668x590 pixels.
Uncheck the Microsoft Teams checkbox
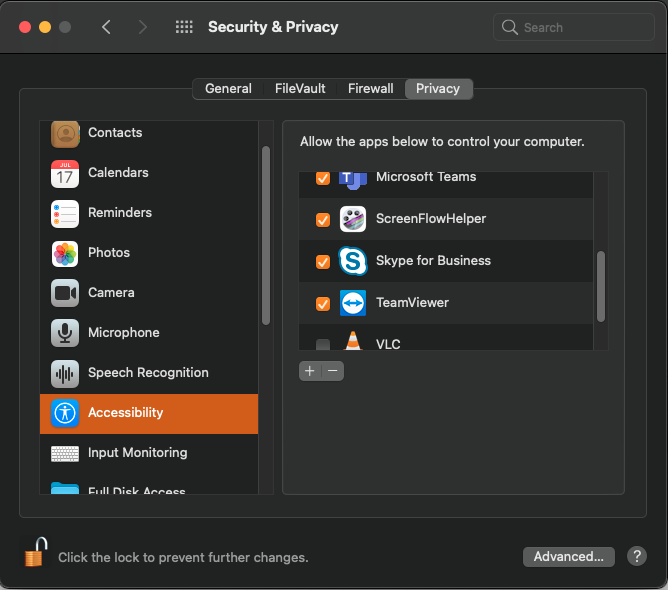pyautogui.click(x=323, y=178)
